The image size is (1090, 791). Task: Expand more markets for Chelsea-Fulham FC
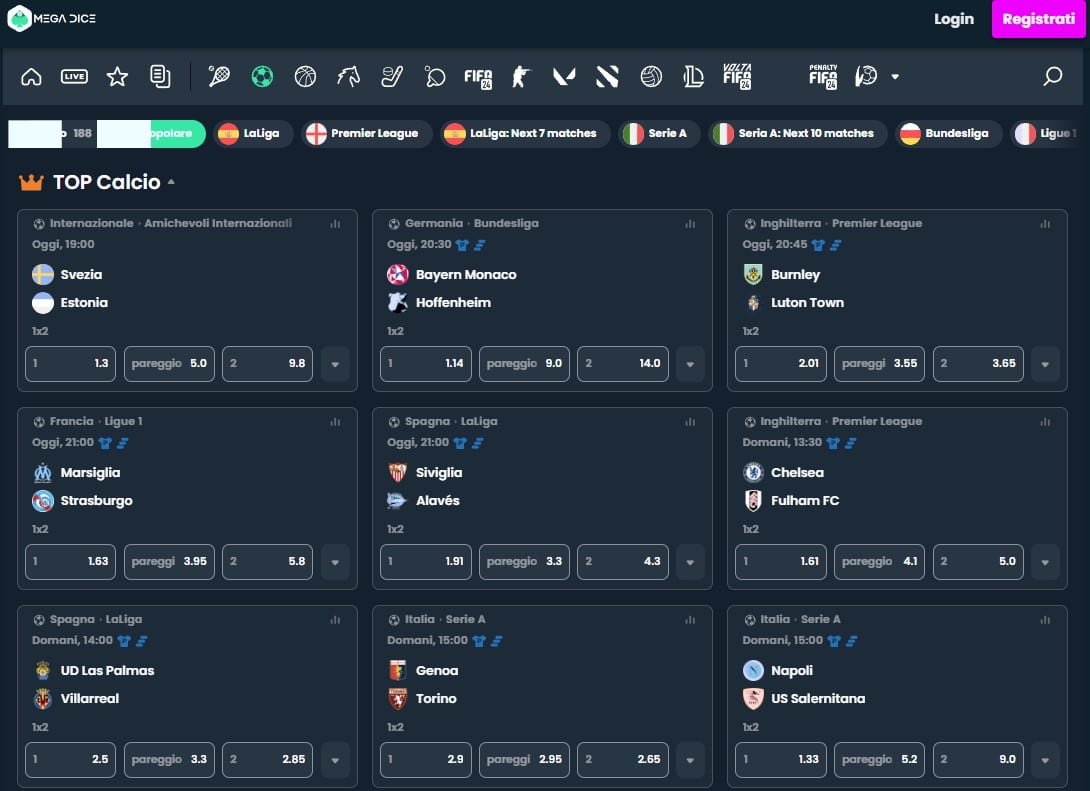pos(1045,562)
